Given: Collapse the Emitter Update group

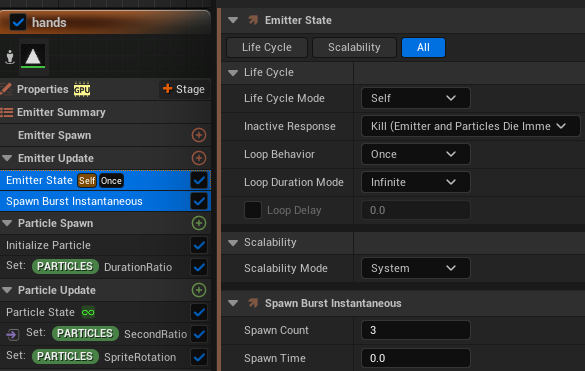Looking at the screenshot, I should pyautogui.click(x=7, y=158).
